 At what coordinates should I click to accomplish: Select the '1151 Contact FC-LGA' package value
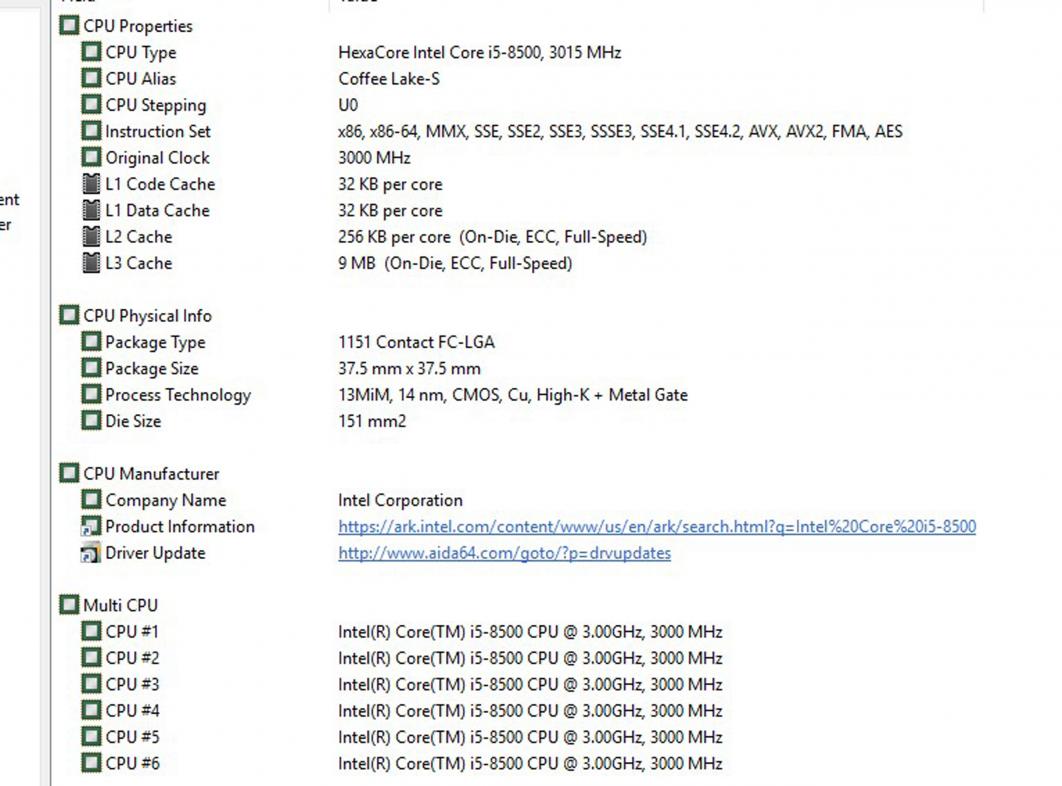[417, 342]
